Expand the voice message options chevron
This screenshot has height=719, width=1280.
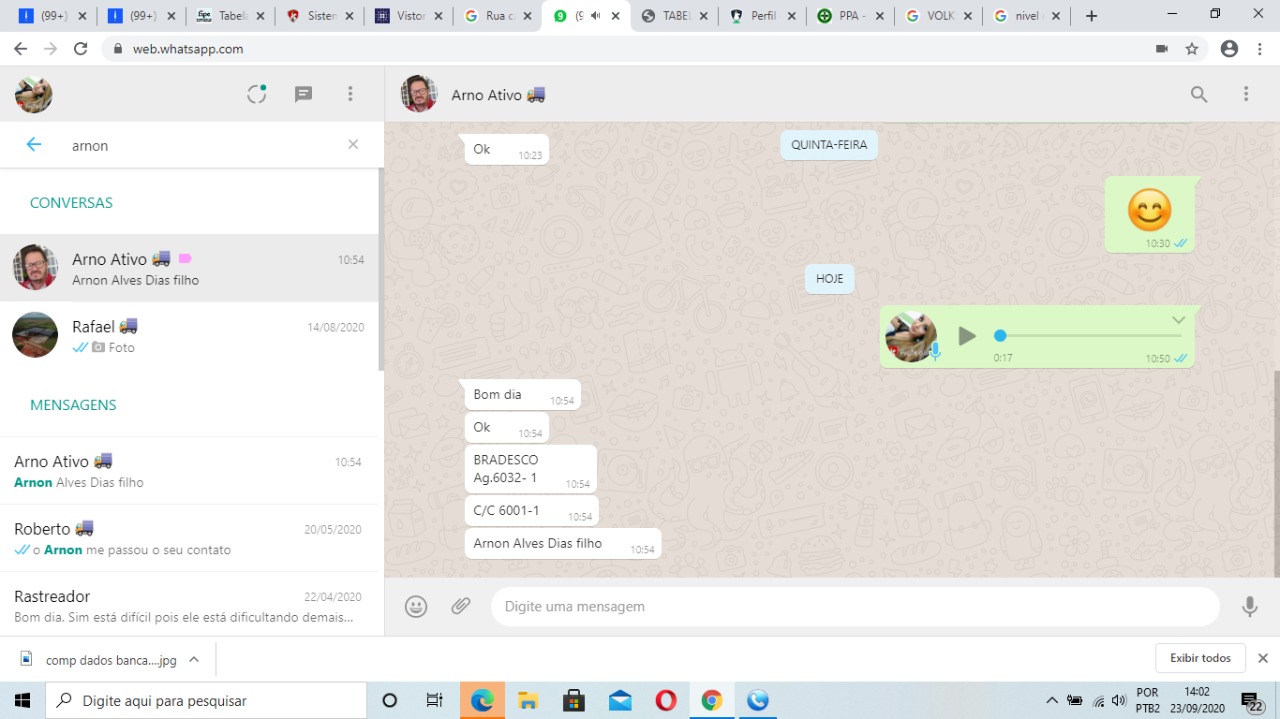tap(1178, 320)
